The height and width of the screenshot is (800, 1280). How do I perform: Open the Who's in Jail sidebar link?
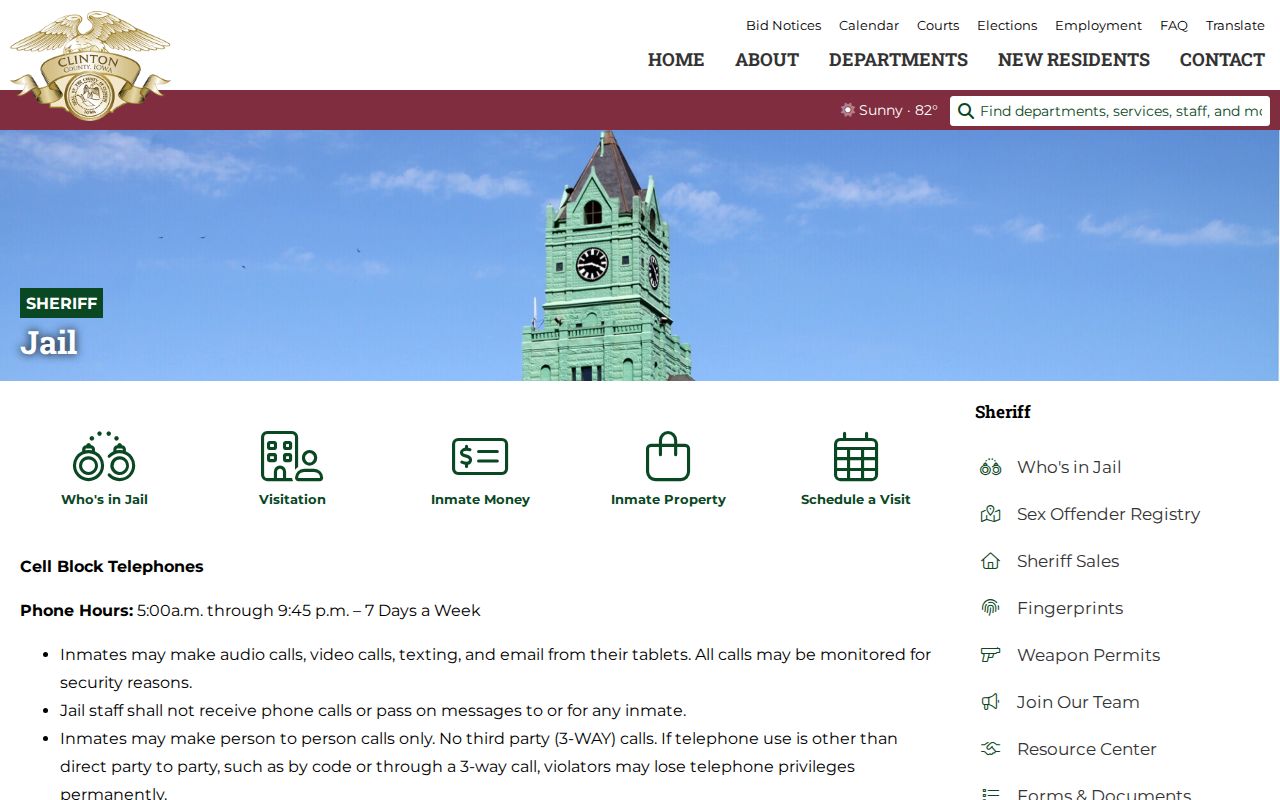pyautogui.click(x=1069, y=467)
